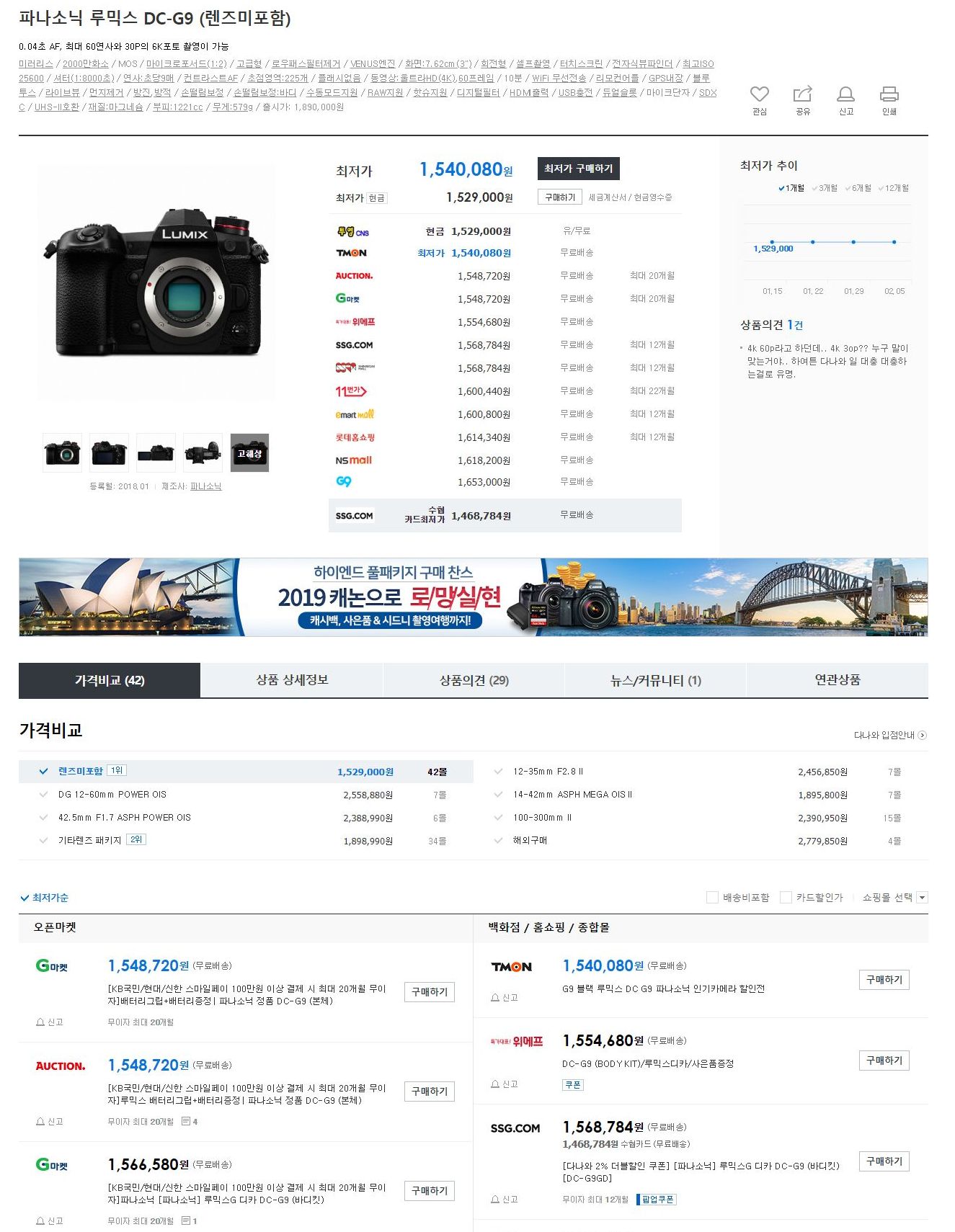Select the 렌즈미포함 option checkmark
955x1232 pixels.
pos(44,772)
